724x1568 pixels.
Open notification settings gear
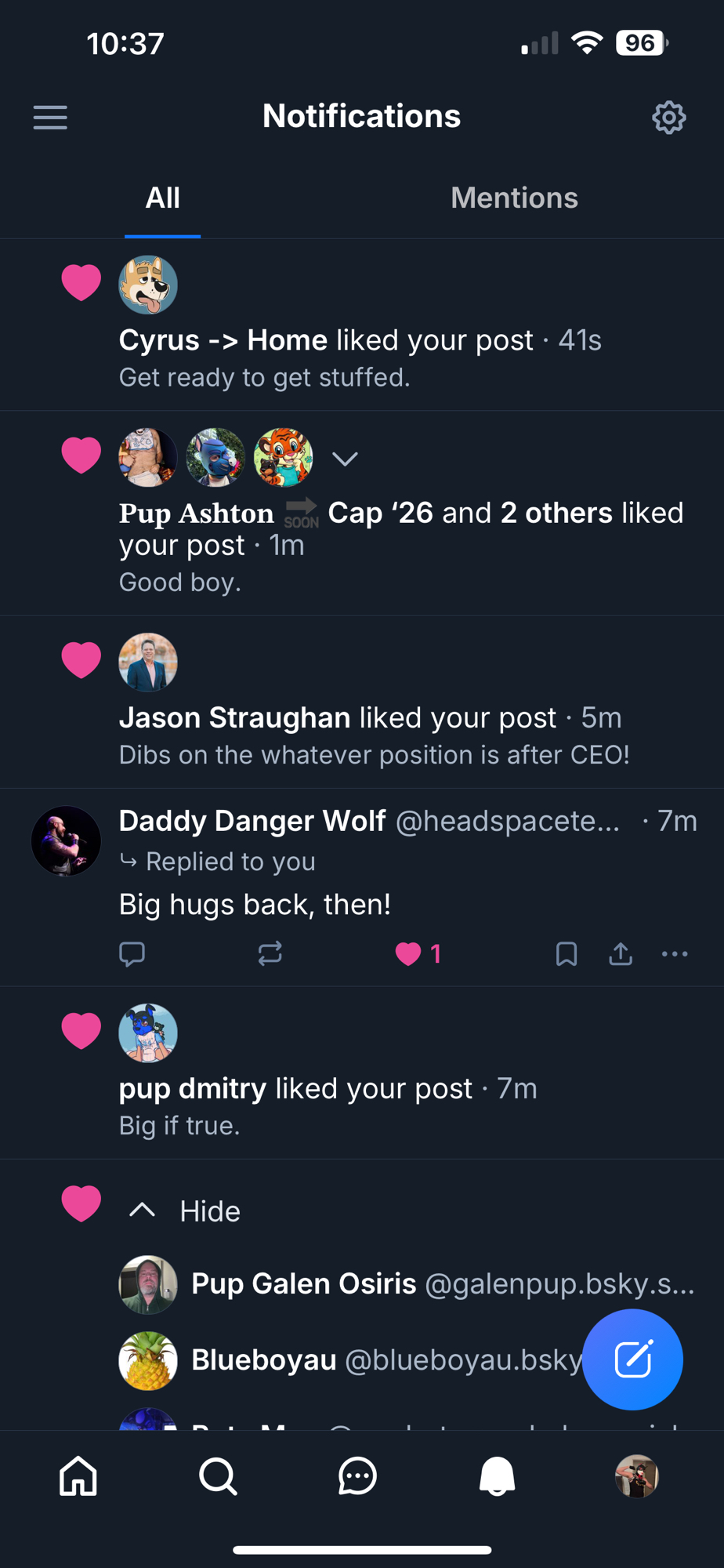coord(668,118)
